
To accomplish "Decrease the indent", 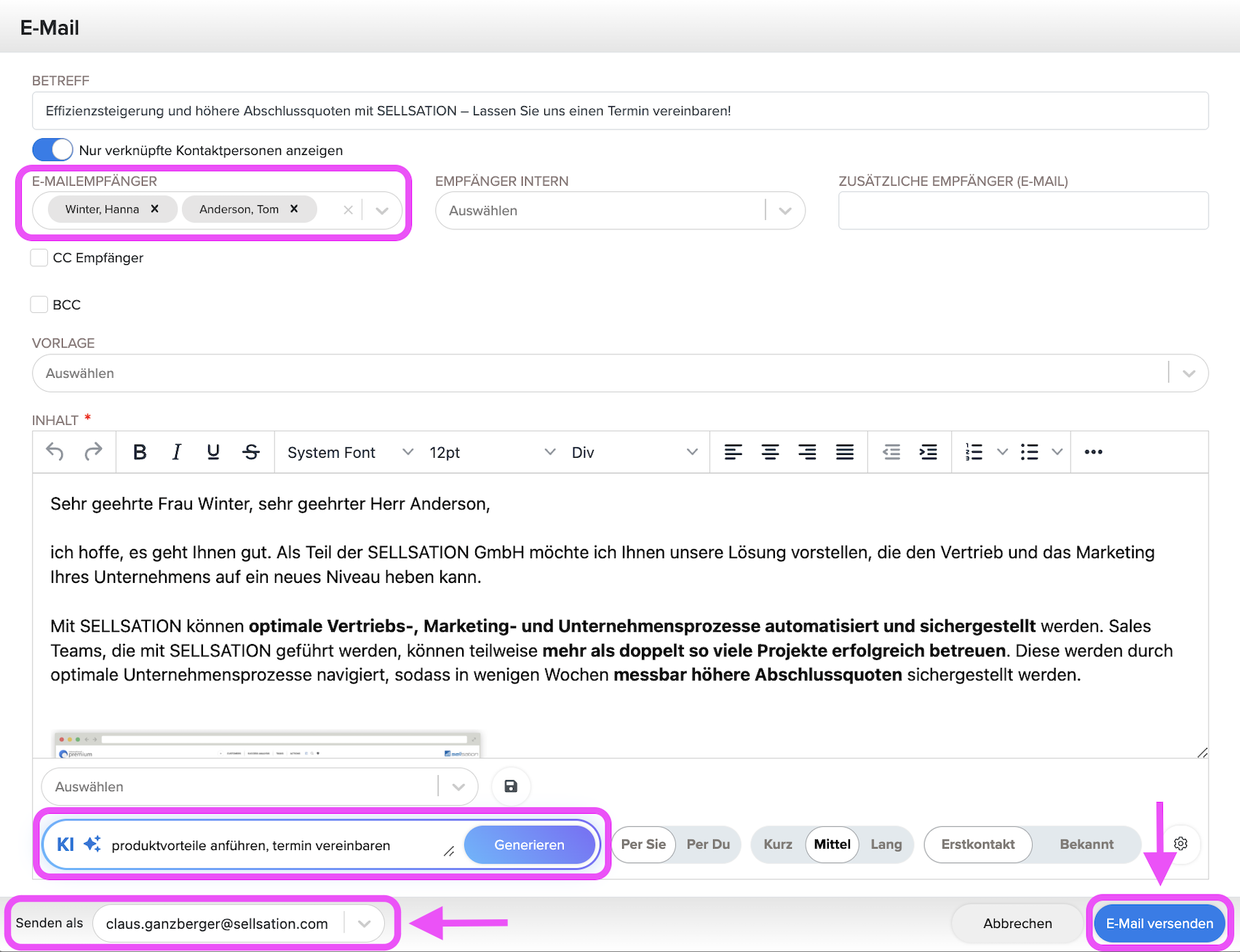I will pos(891,452).
